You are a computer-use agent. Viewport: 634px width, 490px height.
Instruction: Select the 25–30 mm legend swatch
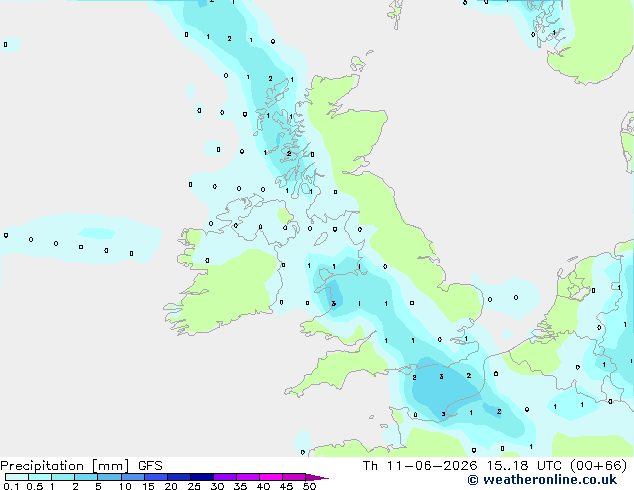click(202, 477)
